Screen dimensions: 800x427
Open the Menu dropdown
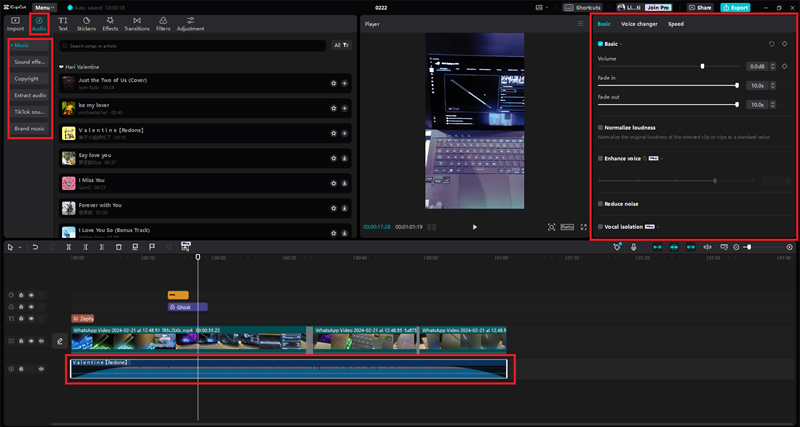tap(44, 7)
